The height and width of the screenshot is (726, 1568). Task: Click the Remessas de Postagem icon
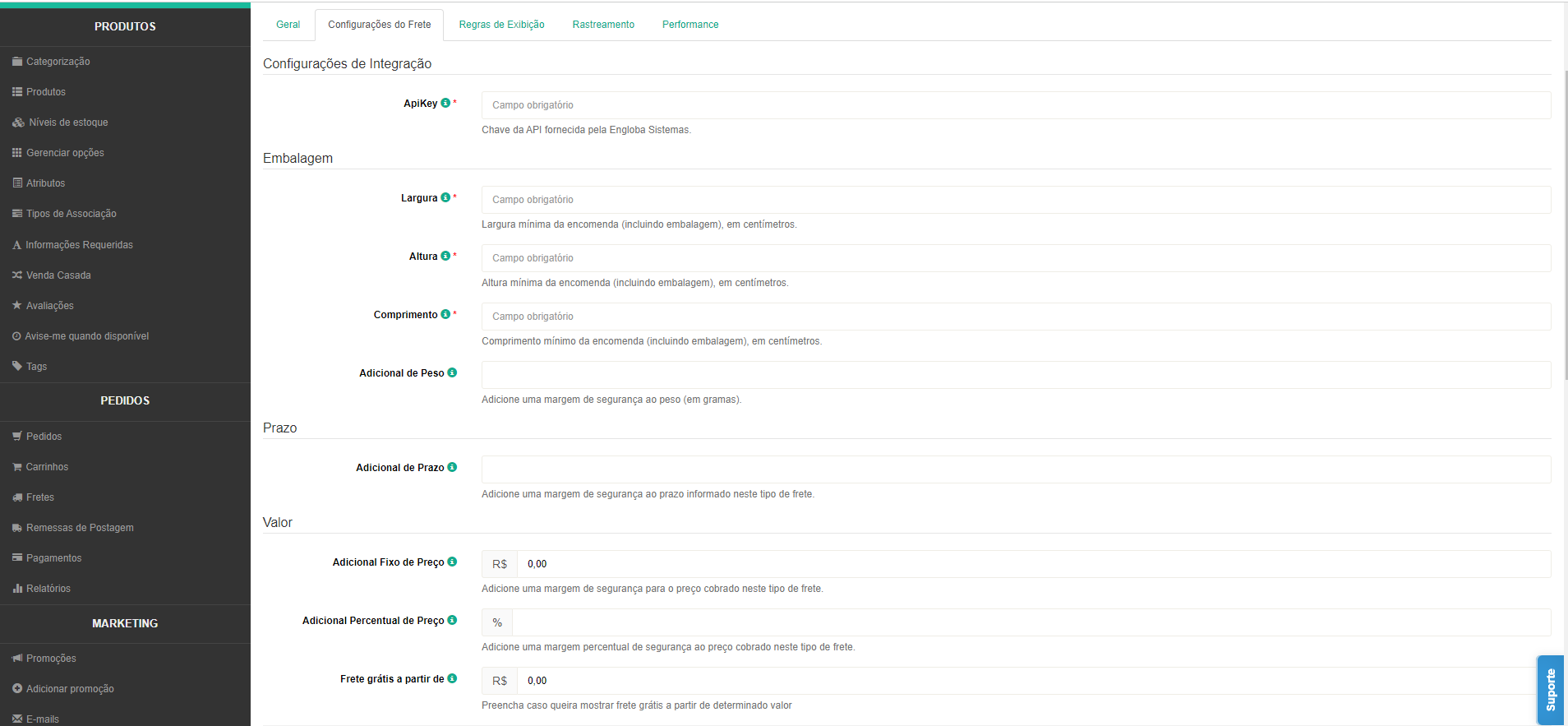[x=17, y=528]
